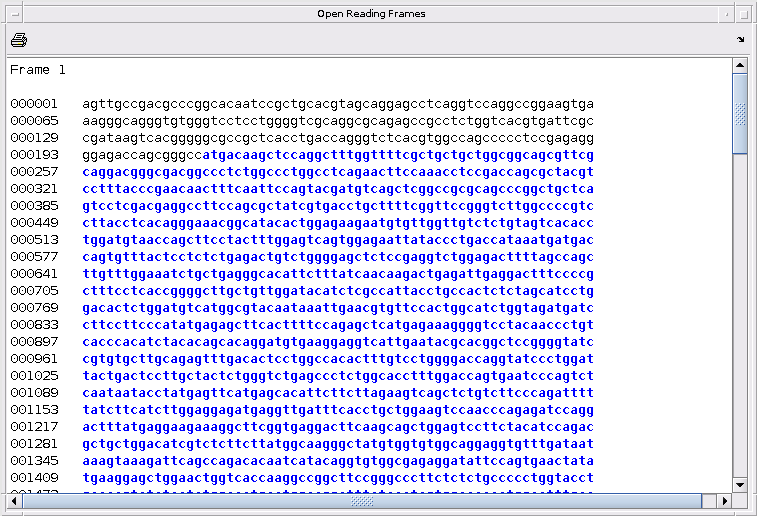This screenshot has height=516, width=757.
Task: Click the horizontal scrollbar thumb
Action: click(362, 501)
